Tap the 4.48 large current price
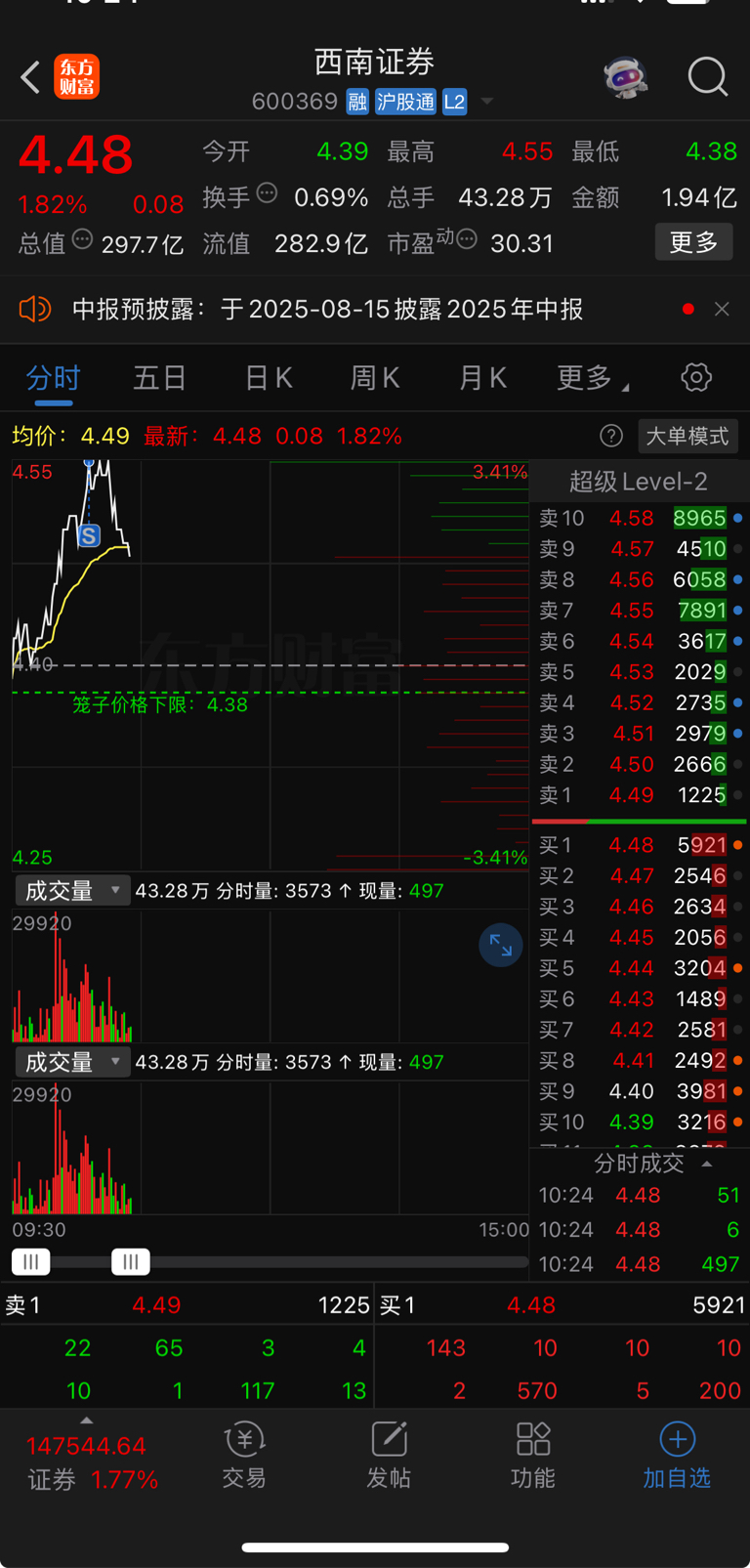Image resolution: width=750 pixels, height=1568 pixels. (75, 154)
